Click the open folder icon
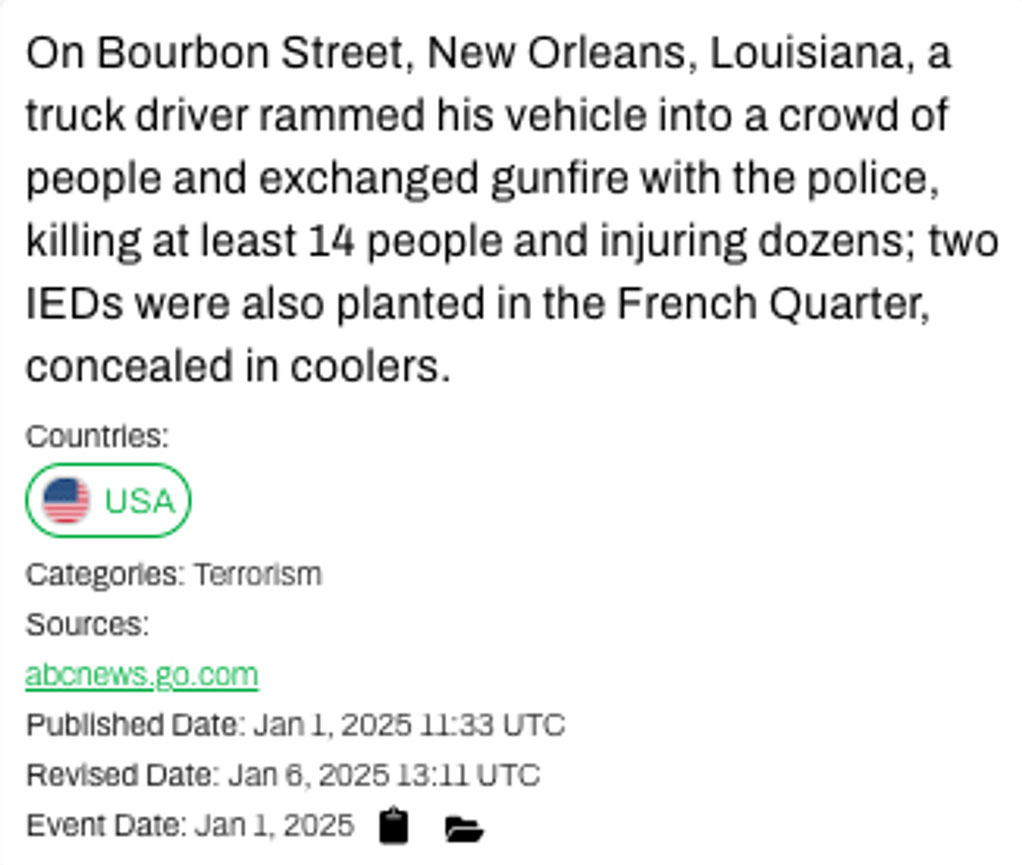Screen dimensions: 1022x865 pyautogui.click(x=464, y=828)
